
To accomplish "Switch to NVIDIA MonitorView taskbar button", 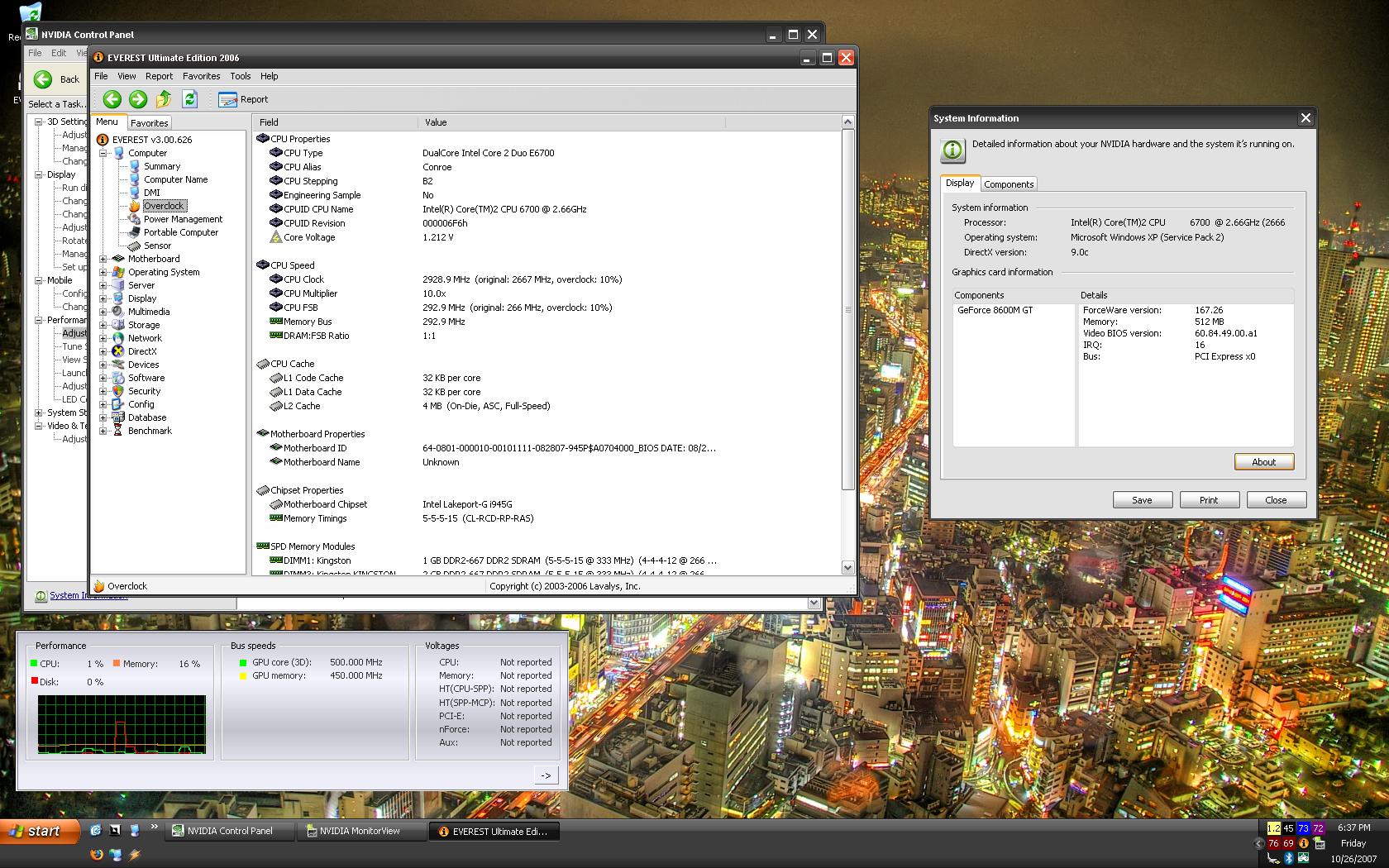I will (360, 832).
